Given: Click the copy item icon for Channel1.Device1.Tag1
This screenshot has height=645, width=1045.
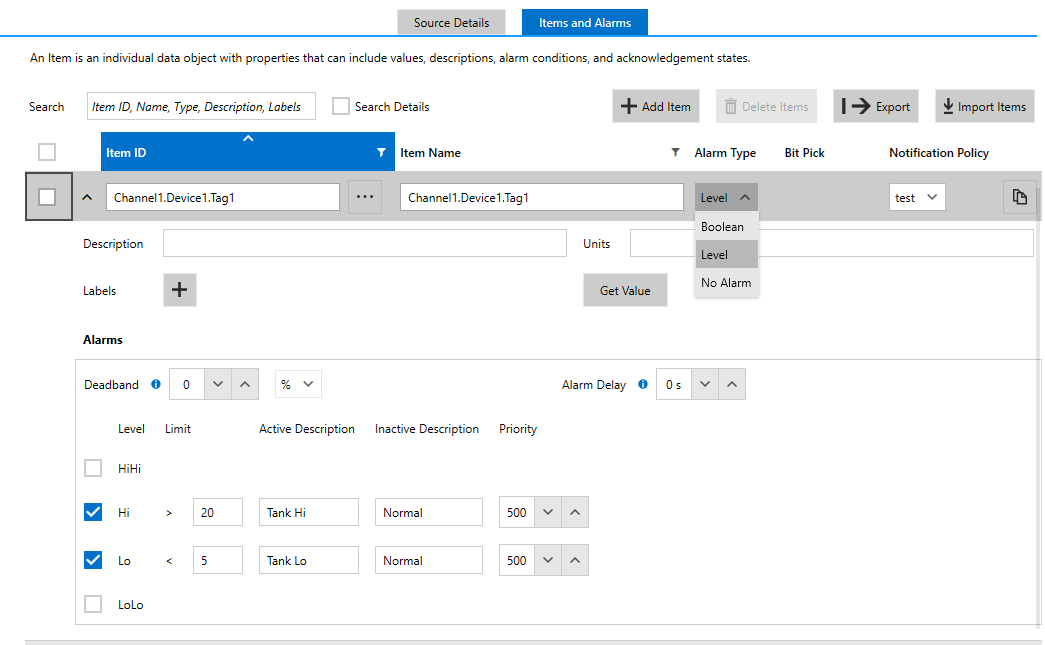Looking at the screenshot, I should coord(1020,197).
